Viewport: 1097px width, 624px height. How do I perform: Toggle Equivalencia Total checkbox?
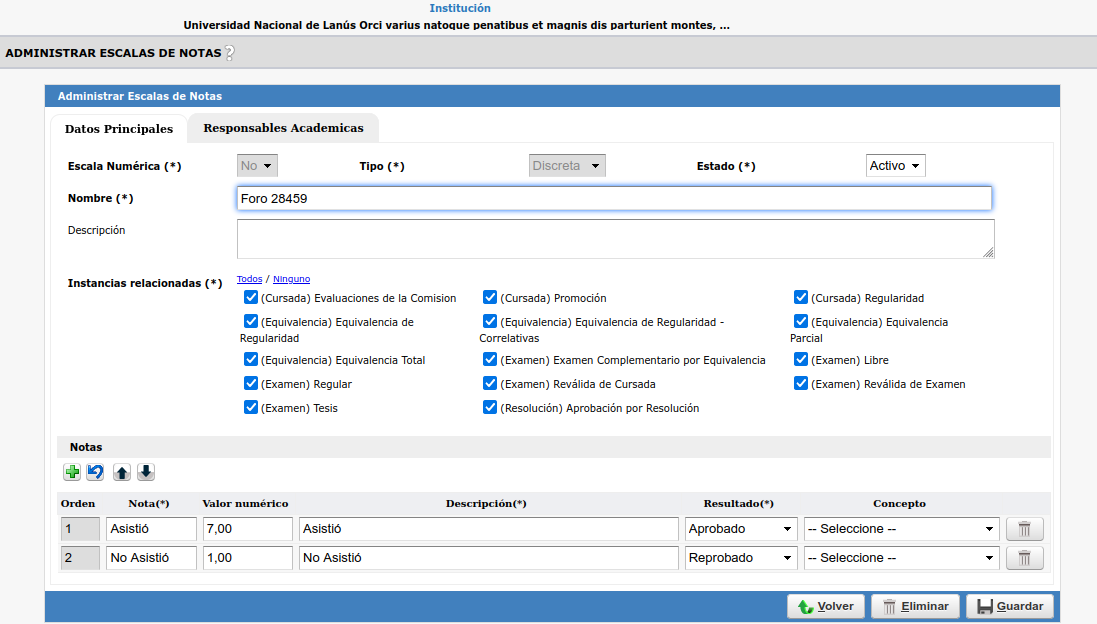[250, 359]
